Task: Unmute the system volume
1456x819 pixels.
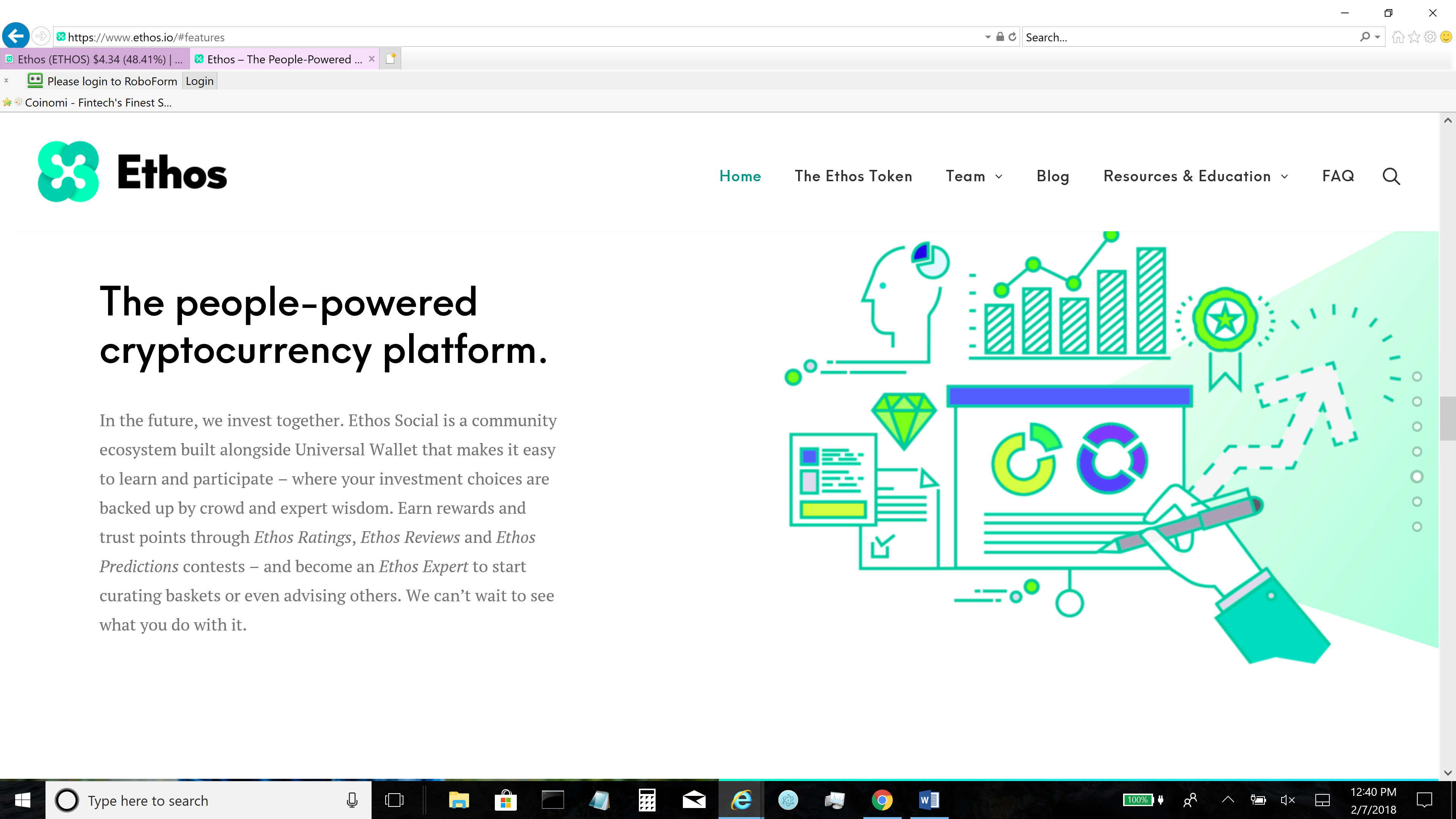Action: 1287,800
